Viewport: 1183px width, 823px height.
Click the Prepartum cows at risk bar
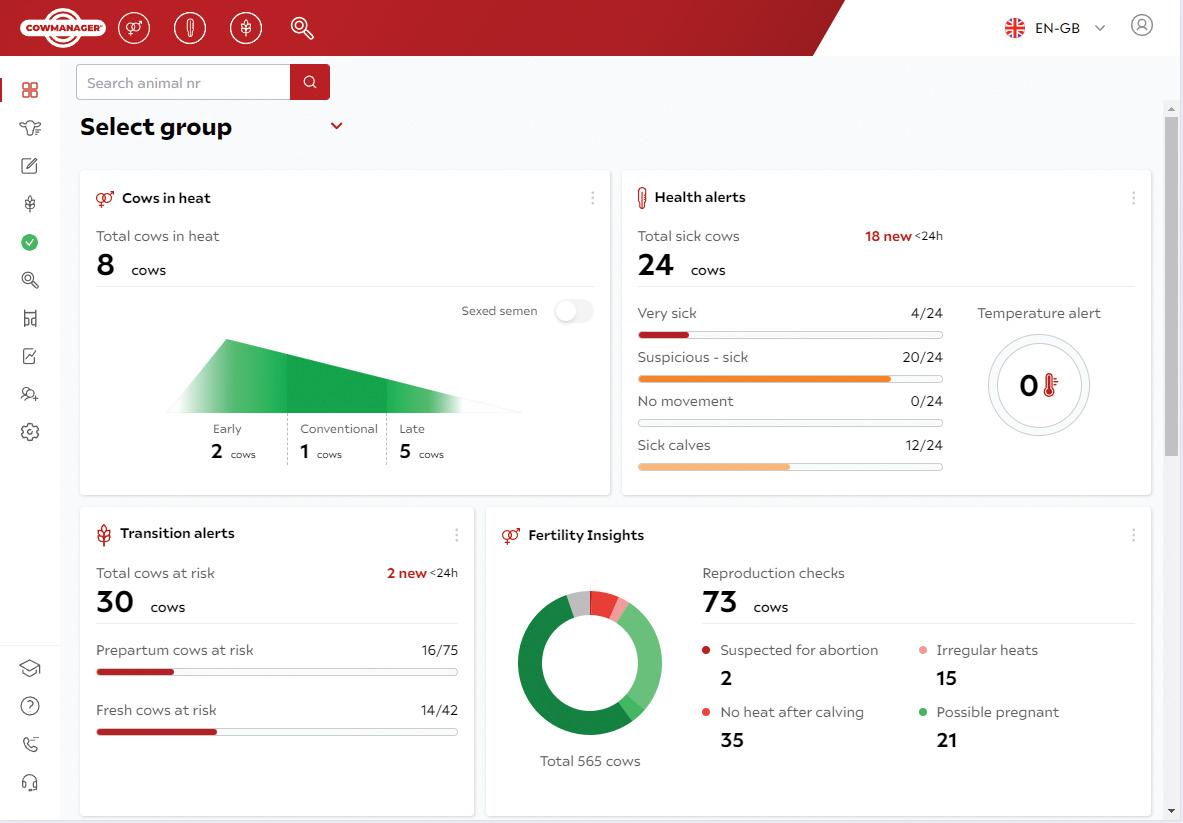(x=277, y=672)
